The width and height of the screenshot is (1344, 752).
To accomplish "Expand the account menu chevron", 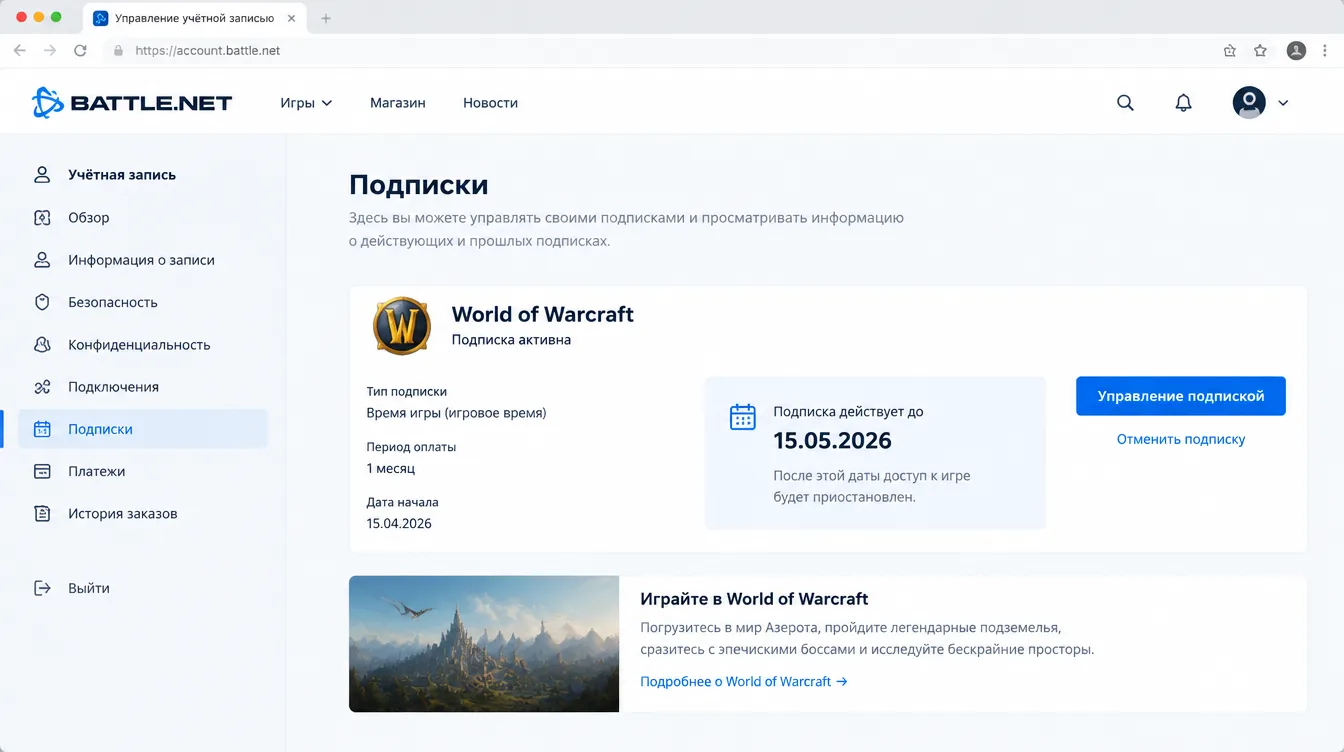I will tap(1284, 102).
